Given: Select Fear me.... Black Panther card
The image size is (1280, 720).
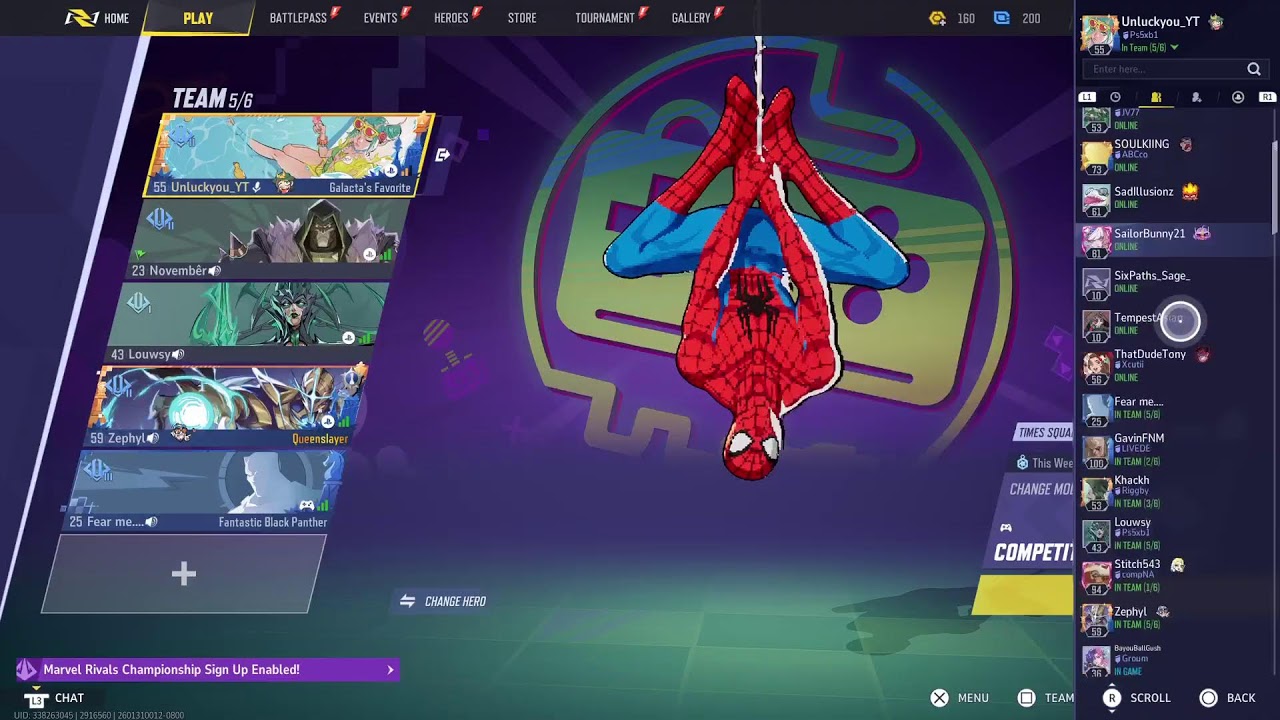Looking at the screenshot, I should (207, 491).
